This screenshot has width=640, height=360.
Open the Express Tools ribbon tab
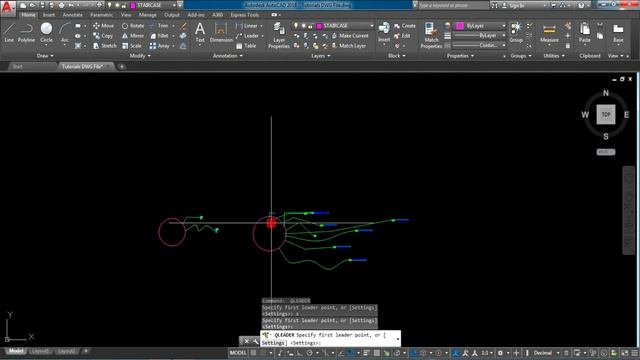coord(244,15)
